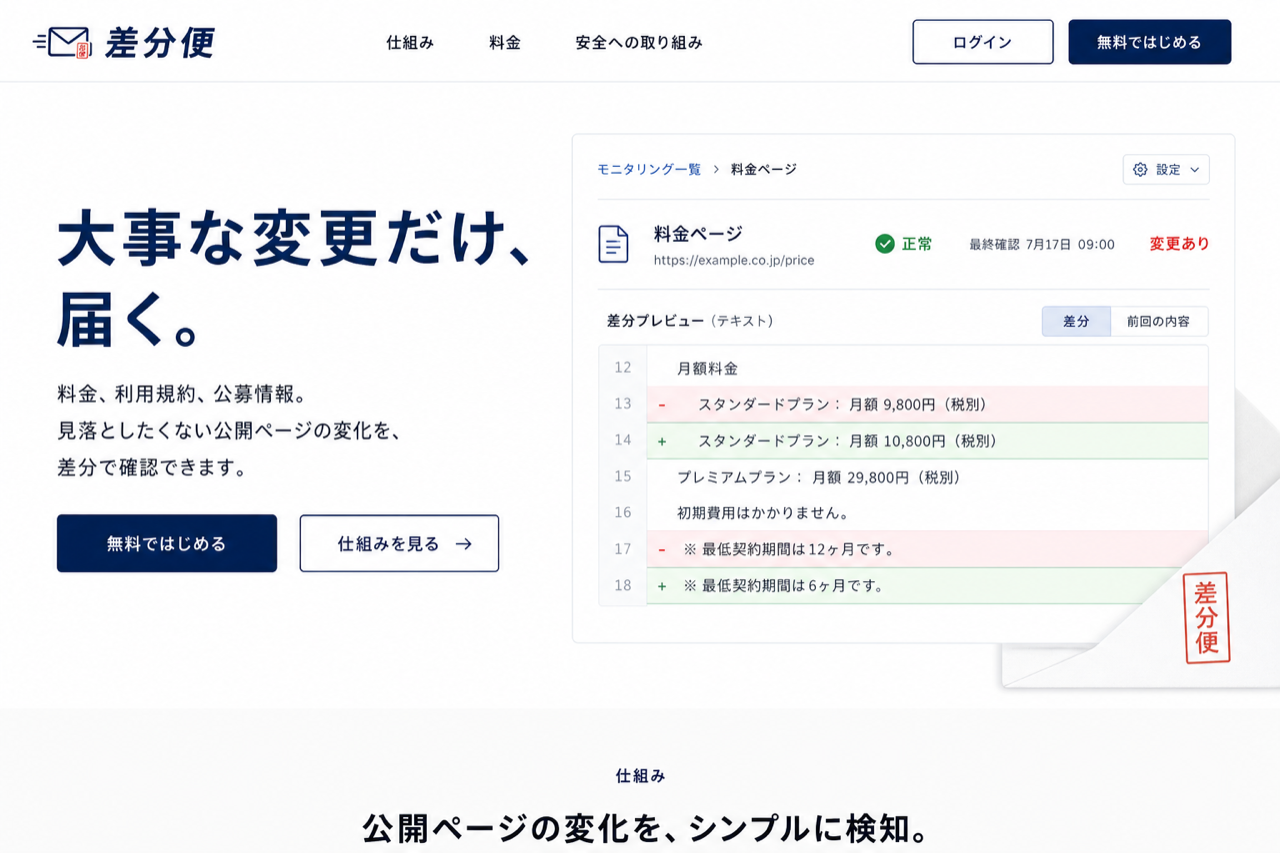Click the 仕組みを見る button
Image resolution: width=1280 pixels, height=853 pixels.
399,543
